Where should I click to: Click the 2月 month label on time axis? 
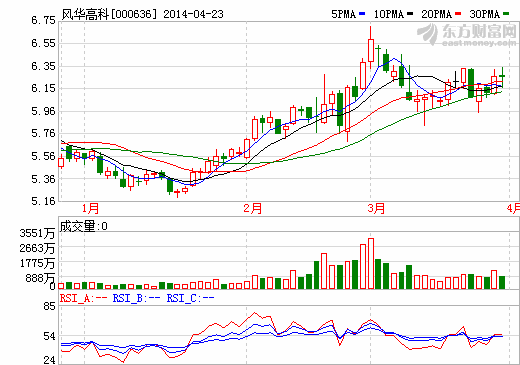click(x=252, y=209)
